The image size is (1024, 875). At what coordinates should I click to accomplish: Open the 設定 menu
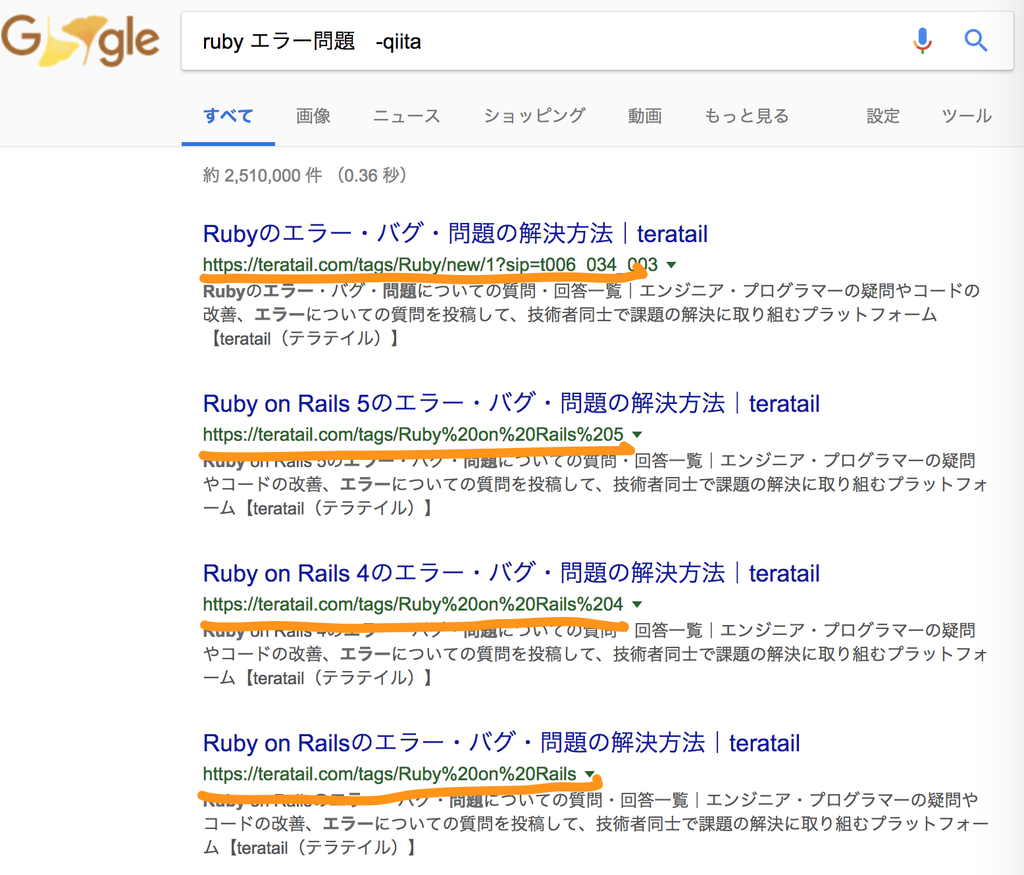pos(883,116)
